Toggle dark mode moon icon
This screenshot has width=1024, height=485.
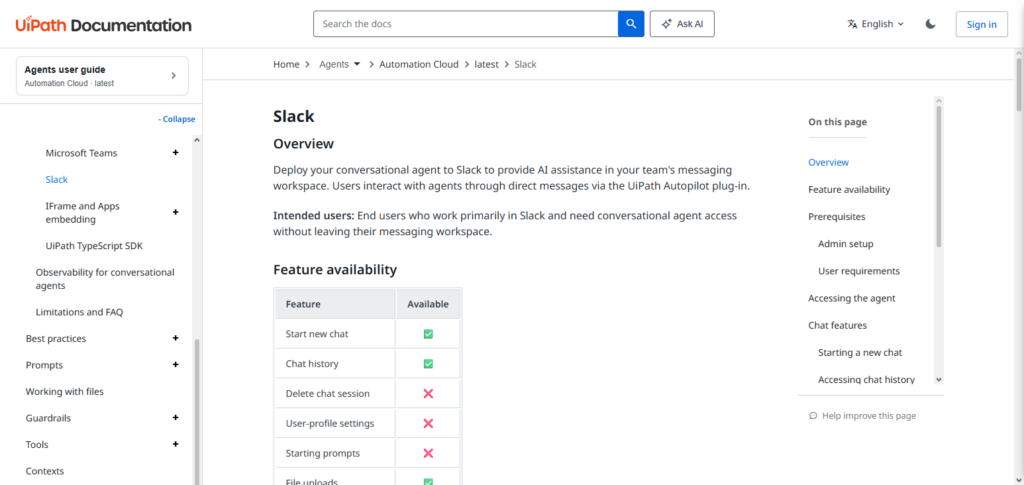(931, 24)
